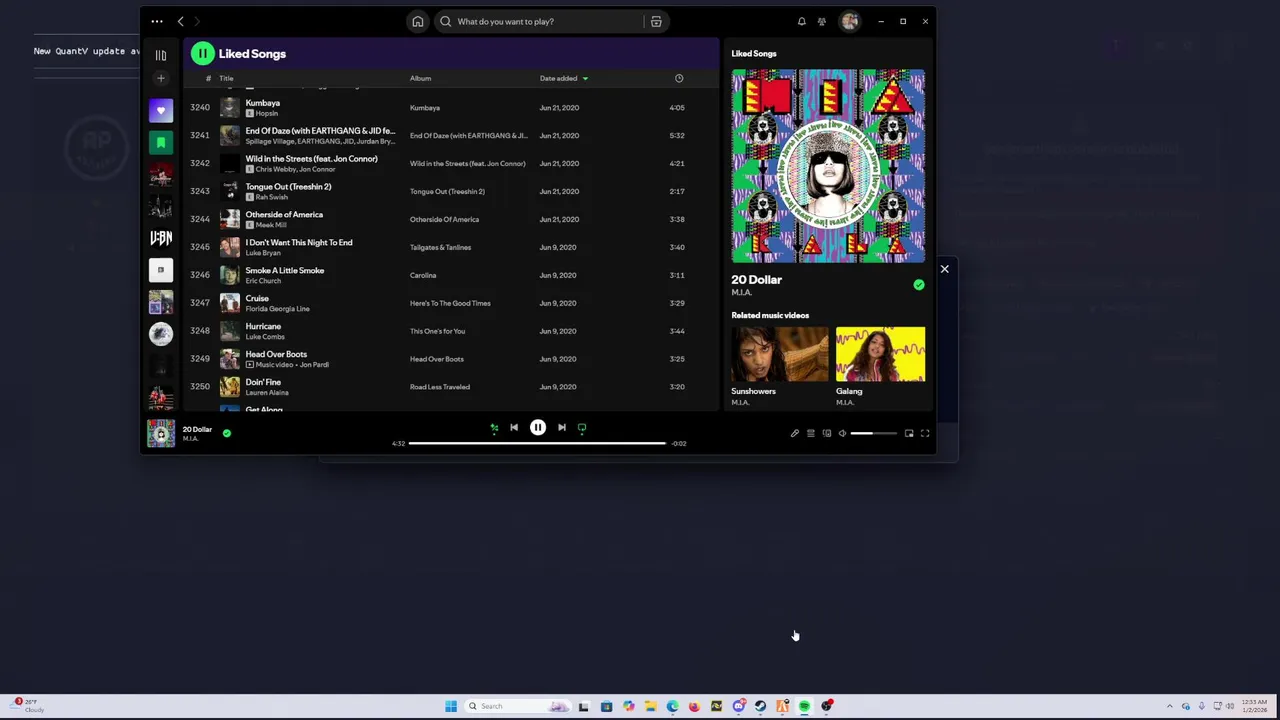Open album link 'Road Less Traveled'
Viewport: 1280px width, 720px height.
pyautogui.click(x=440, y=387)
